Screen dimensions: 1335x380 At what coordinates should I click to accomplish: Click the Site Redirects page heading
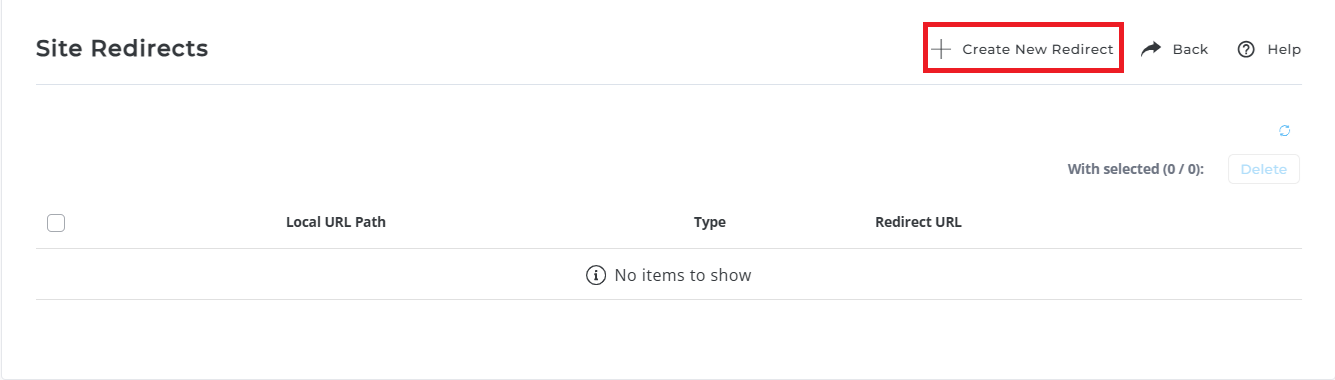pyautogui.click(x=122, y=48)
